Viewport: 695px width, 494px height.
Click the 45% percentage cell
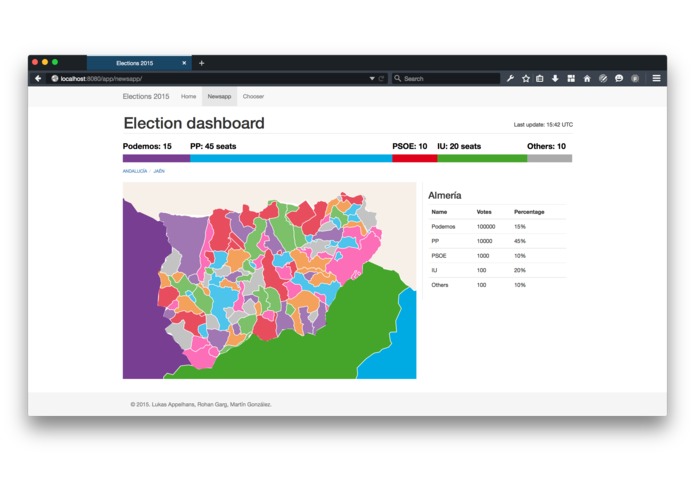click(520, 241)
